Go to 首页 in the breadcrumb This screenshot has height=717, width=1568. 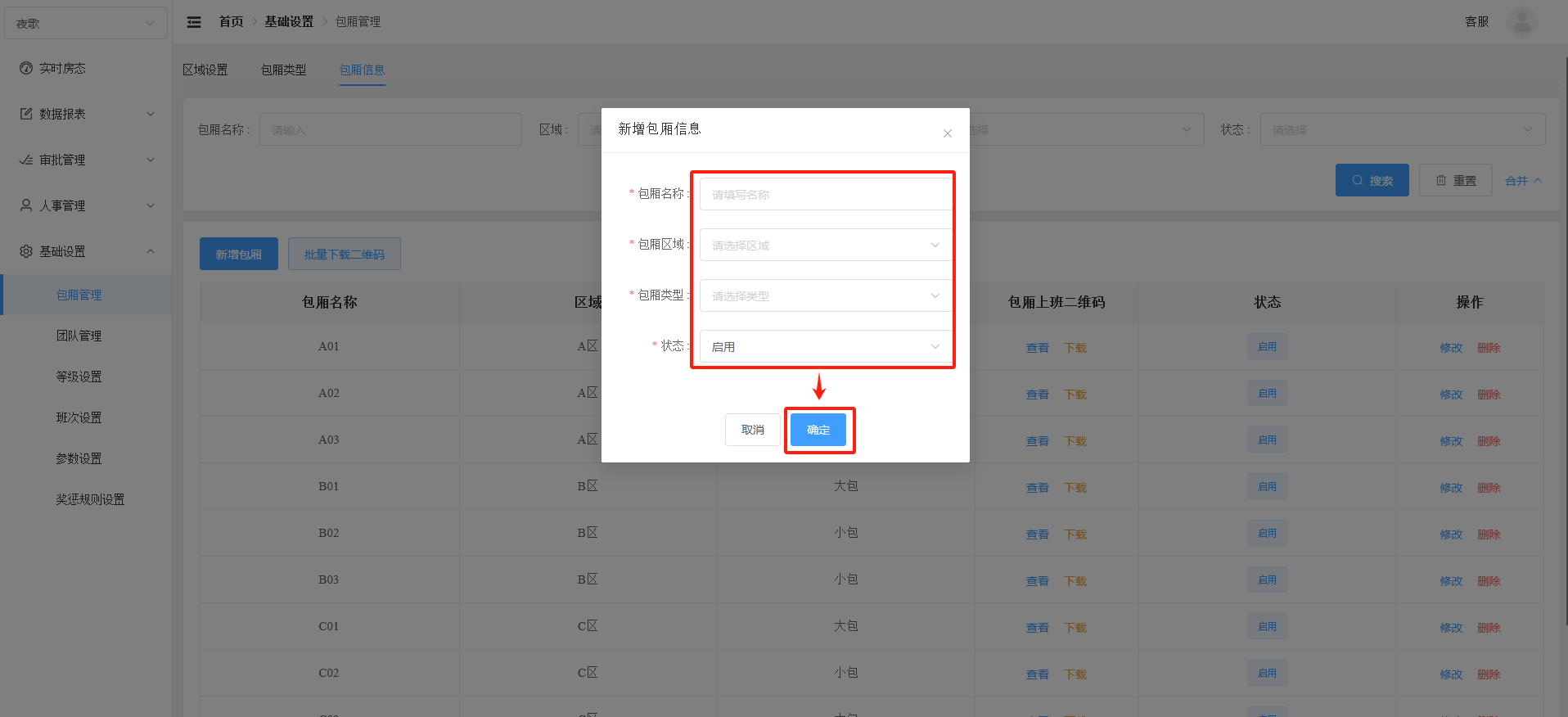231,21
